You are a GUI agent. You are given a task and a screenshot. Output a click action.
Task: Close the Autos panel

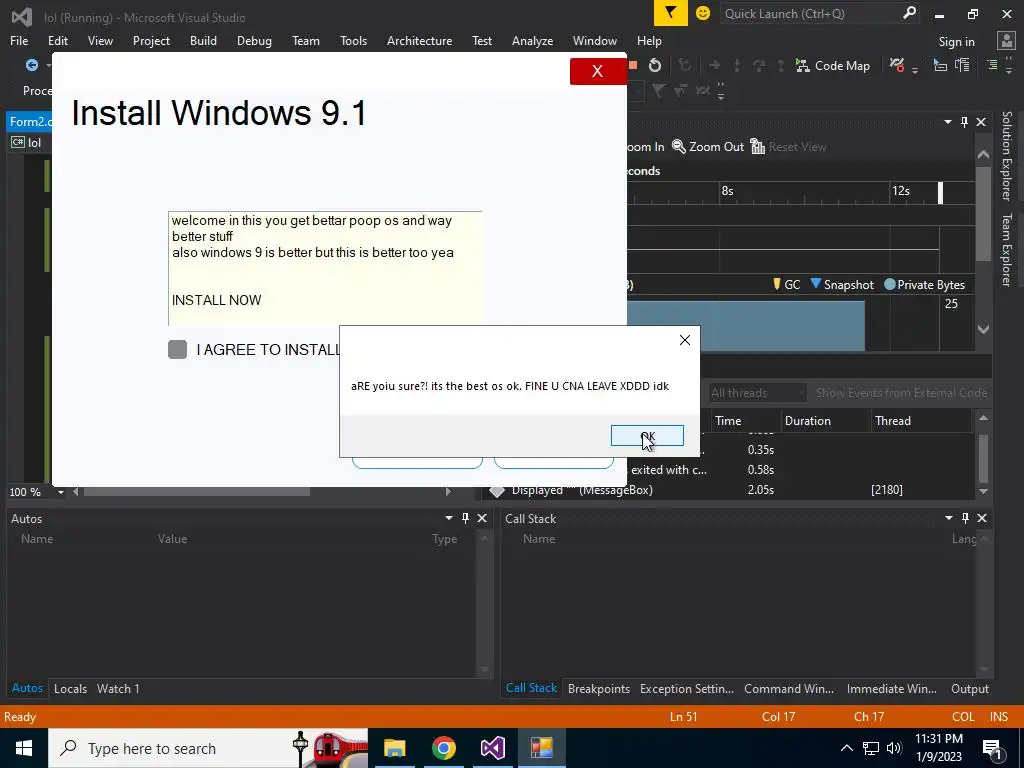tap(482, 518)
